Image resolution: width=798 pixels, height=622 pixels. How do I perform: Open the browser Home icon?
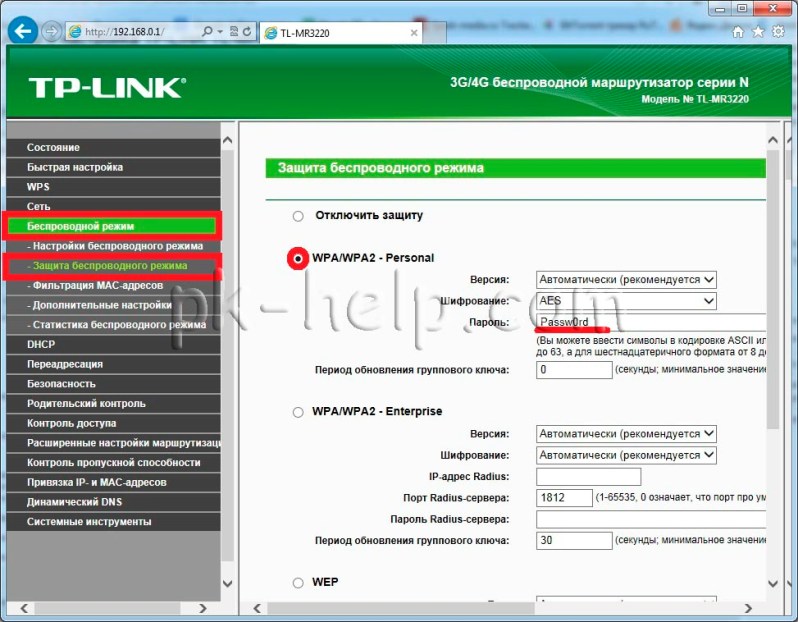[737, 32]
